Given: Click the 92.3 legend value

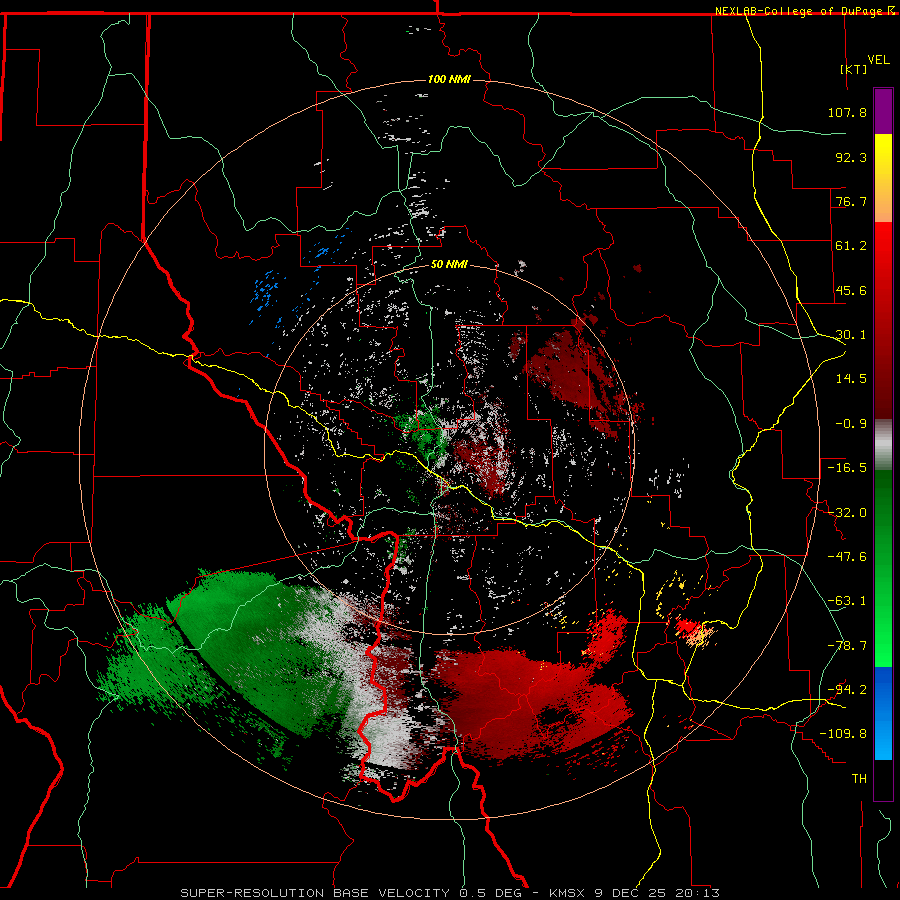Looking at the screenshot, I should coord(851,157).
